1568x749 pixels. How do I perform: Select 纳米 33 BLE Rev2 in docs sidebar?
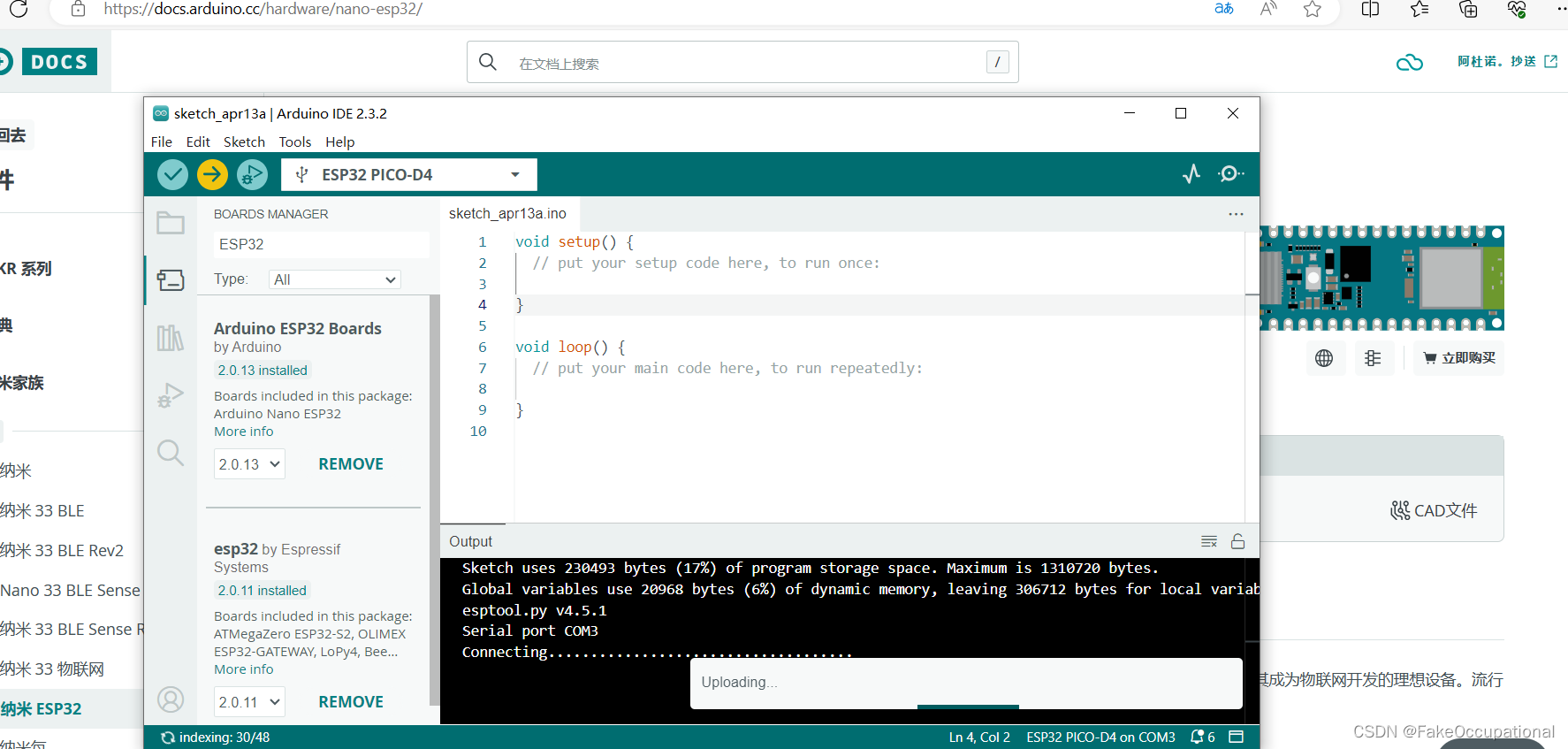tap(62, 550)
